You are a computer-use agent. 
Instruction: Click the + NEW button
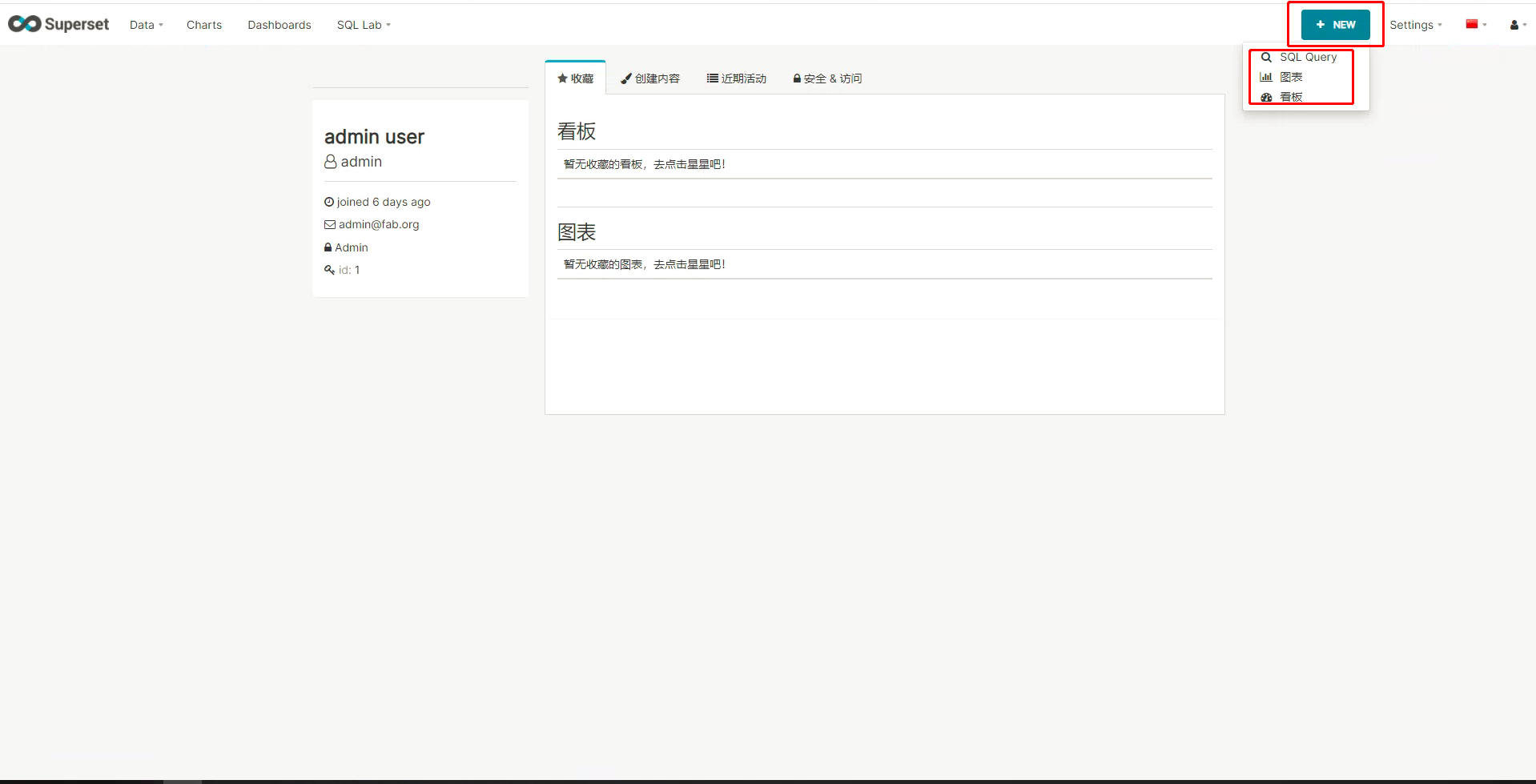tap(1335, 25)
